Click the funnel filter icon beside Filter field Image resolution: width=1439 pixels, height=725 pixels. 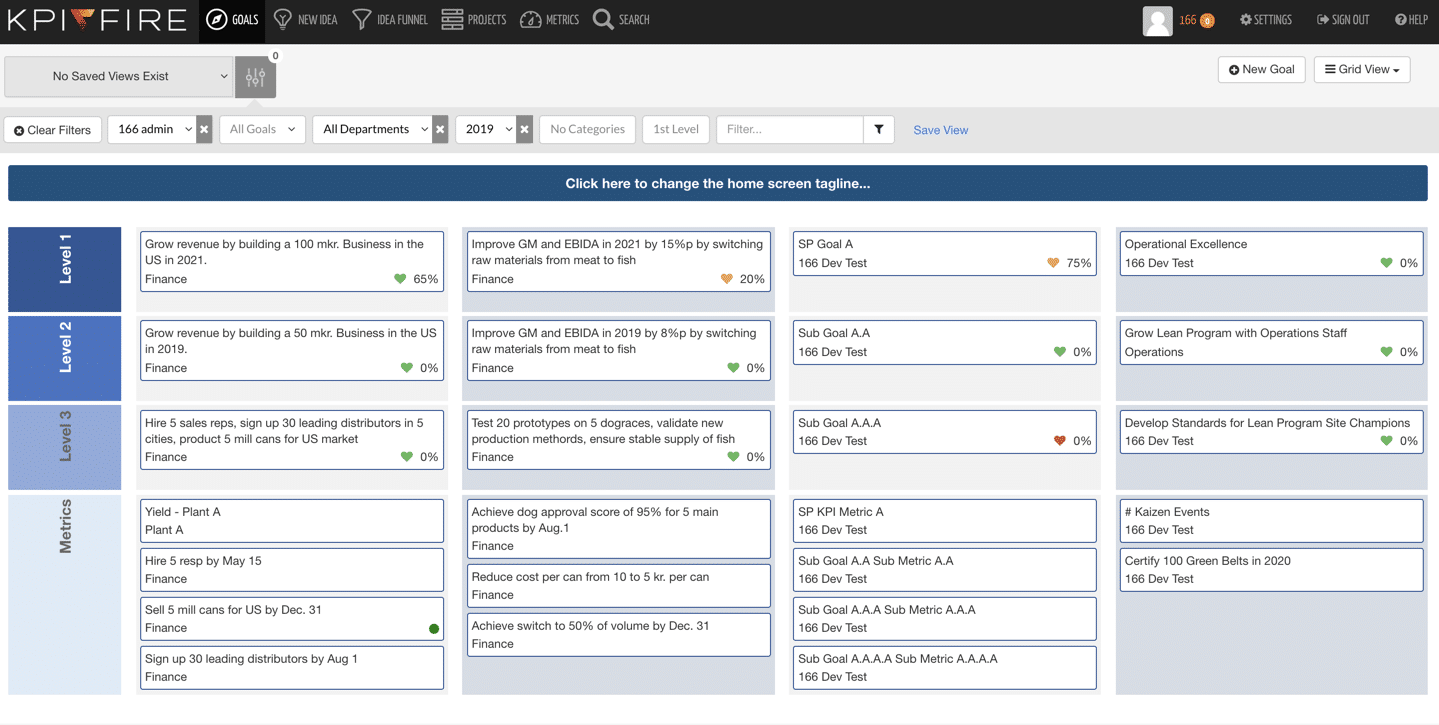(x=879, y=130)
